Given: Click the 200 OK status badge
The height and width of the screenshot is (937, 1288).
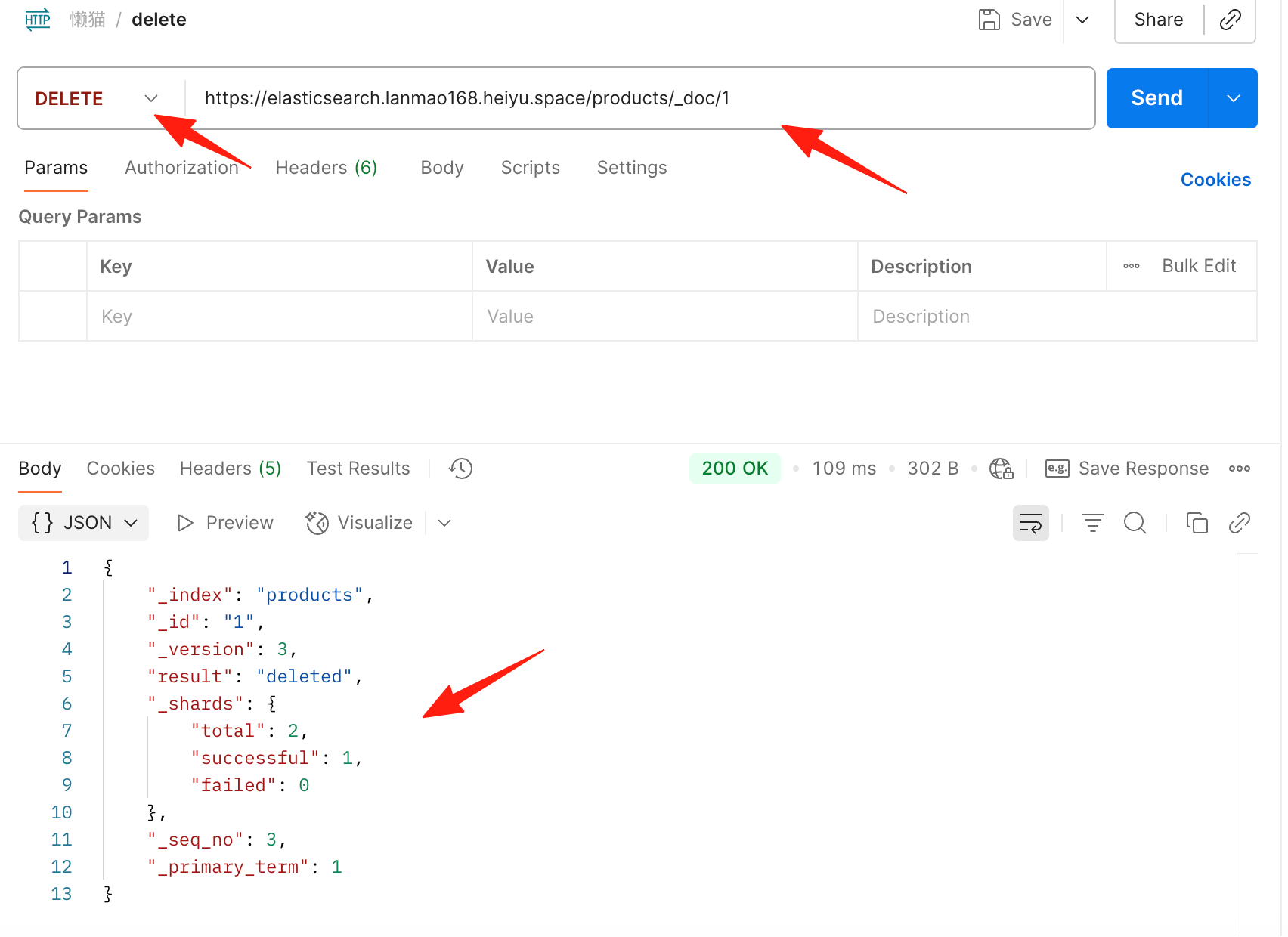Looking at the screenshot, I should 735,468.
